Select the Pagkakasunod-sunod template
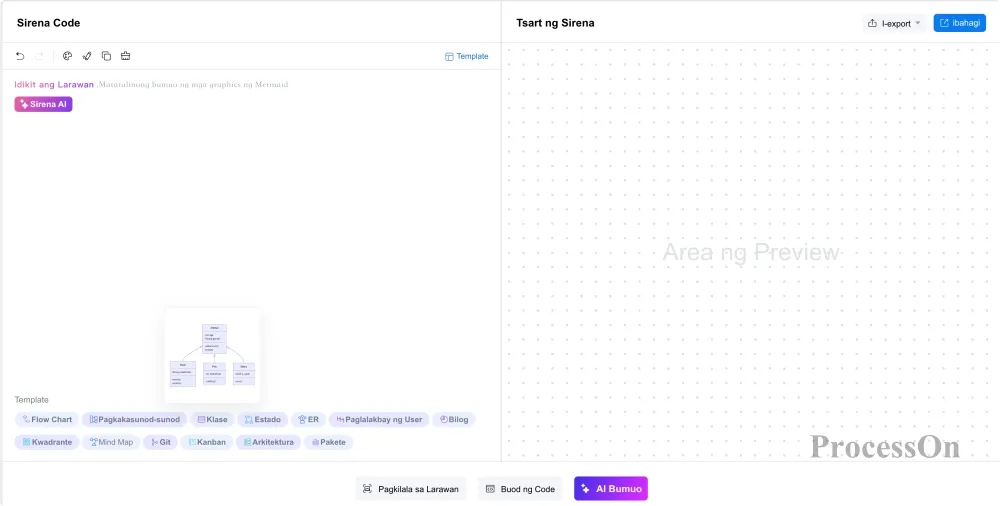The image size is (1000, 506). (135, 419)
